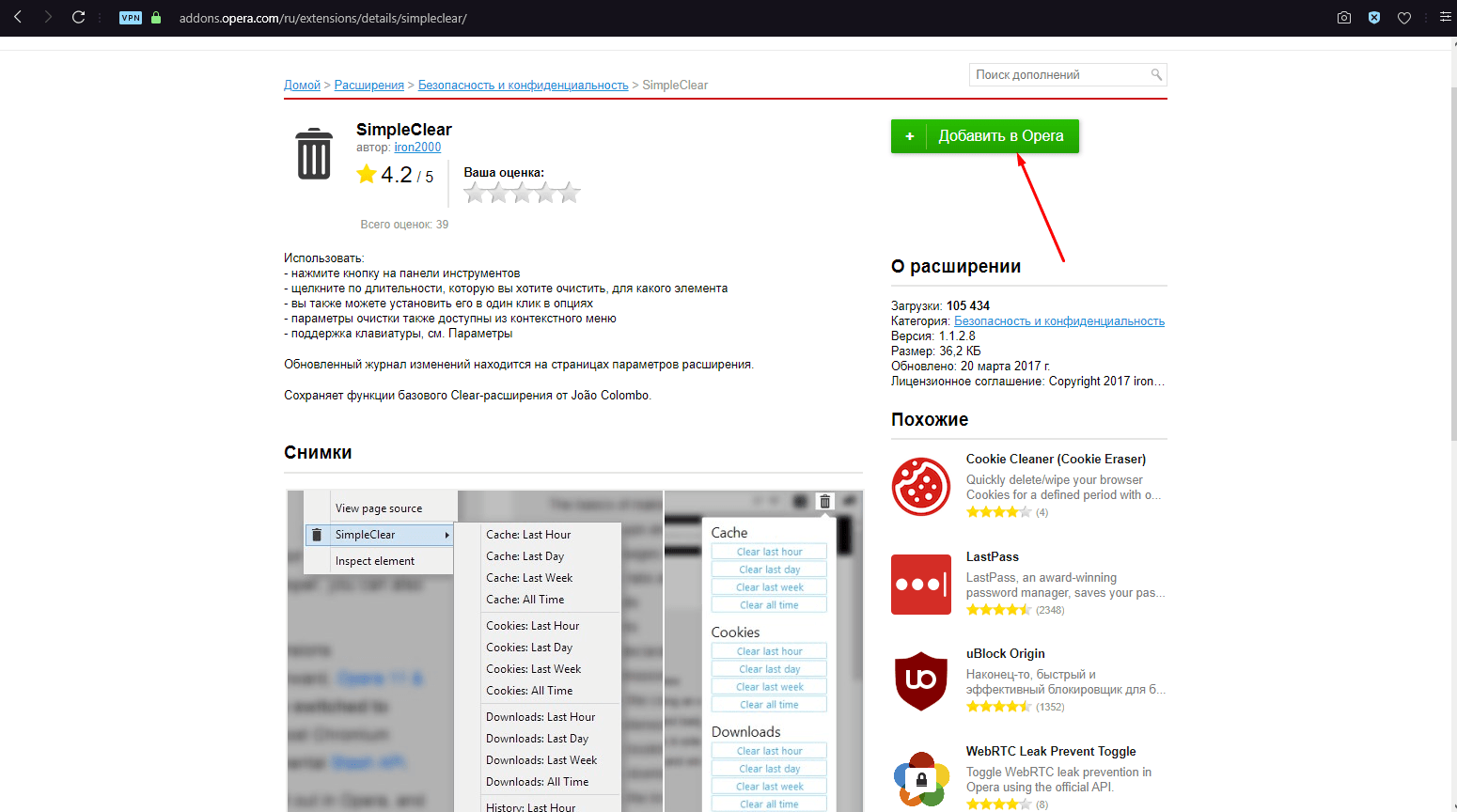Open the 'uBlock Origin' title link

pyautogui.click(x=1006, y=653)
